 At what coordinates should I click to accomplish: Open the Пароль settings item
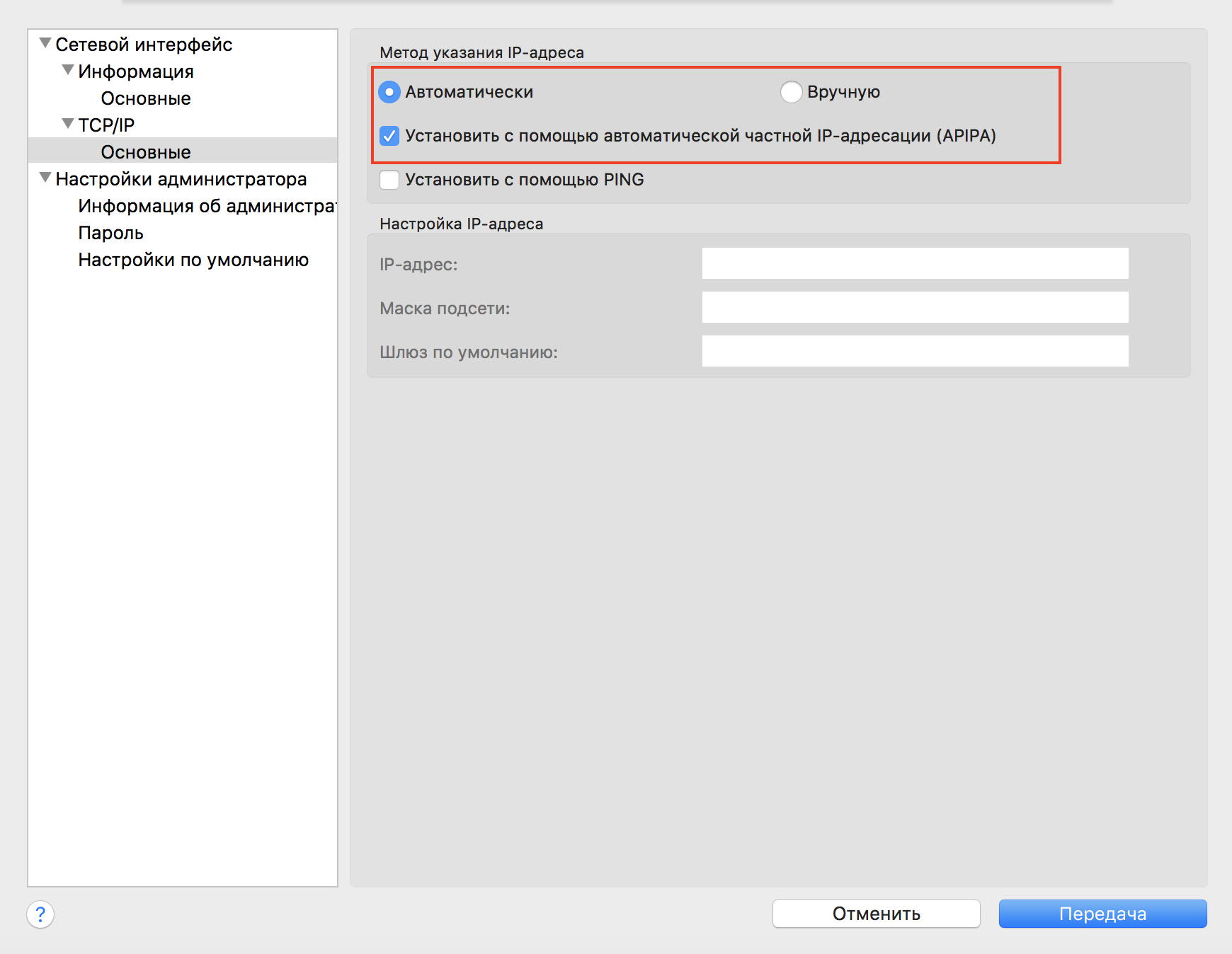[x=111, y=233]
